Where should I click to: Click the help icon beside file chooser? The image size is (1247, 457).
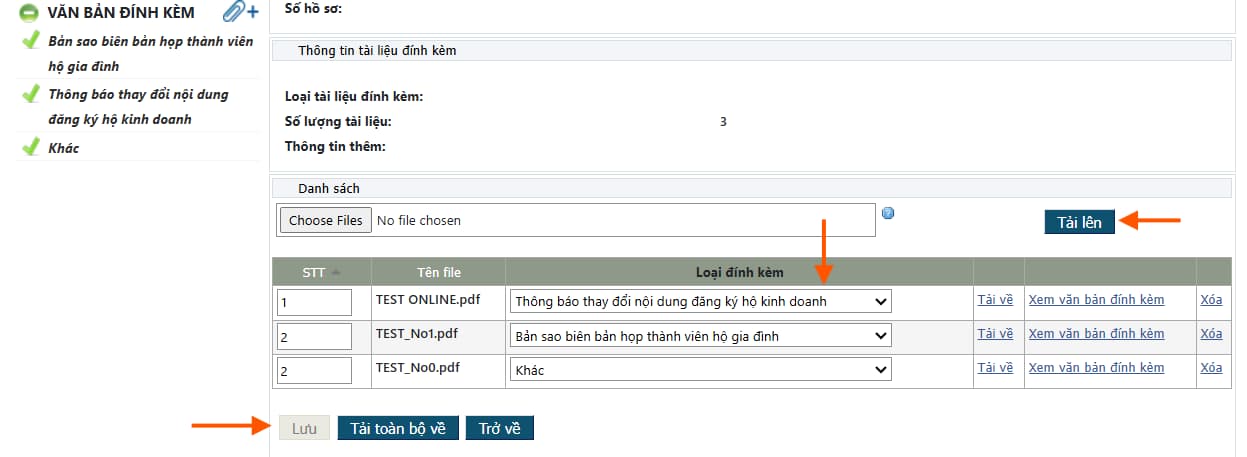888,212
